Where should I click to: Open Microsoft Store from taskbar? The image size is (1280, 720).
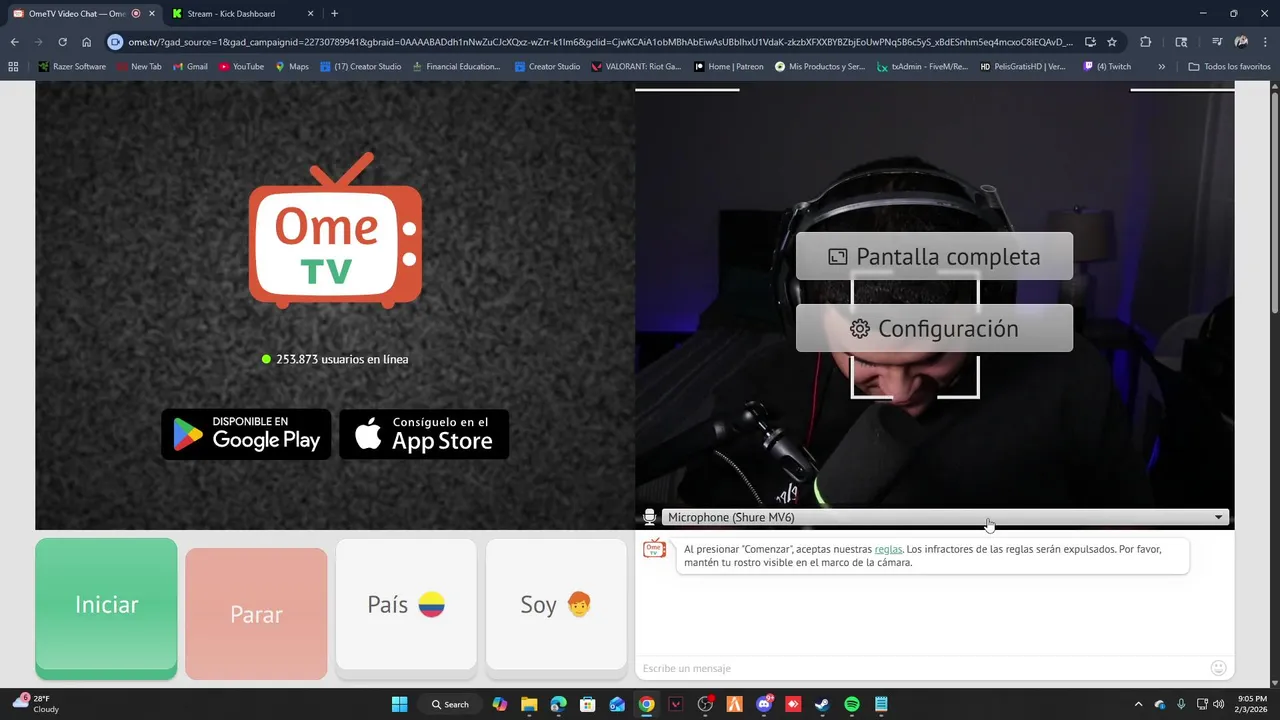point(588,704)
